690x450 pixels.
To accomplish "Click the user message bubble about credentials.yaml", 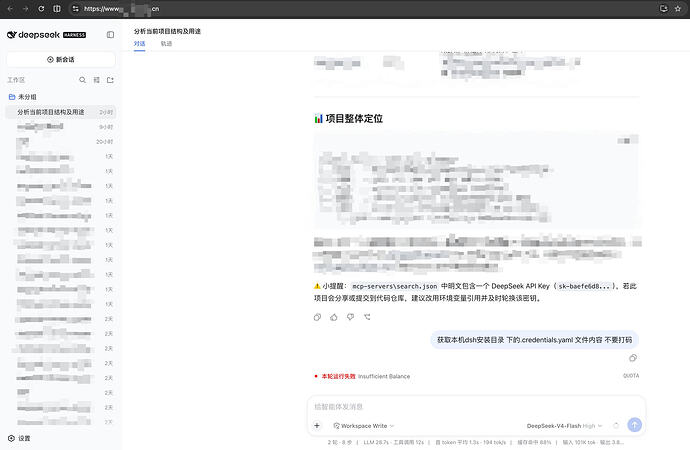I will [x=534, y=340].
